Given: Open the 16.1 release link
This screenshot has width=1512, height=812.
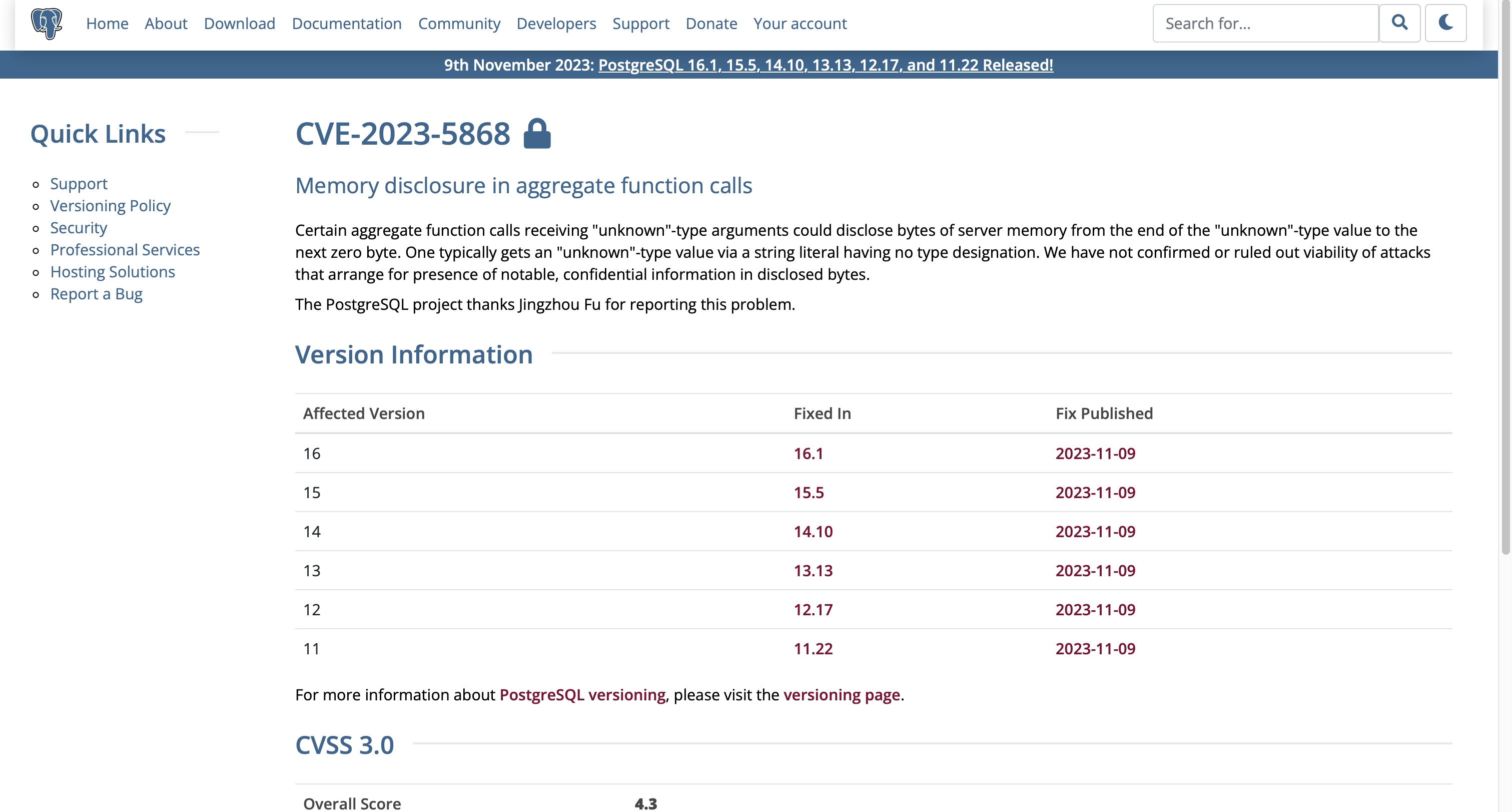Looking at the screenshot, I should (808, 453).
